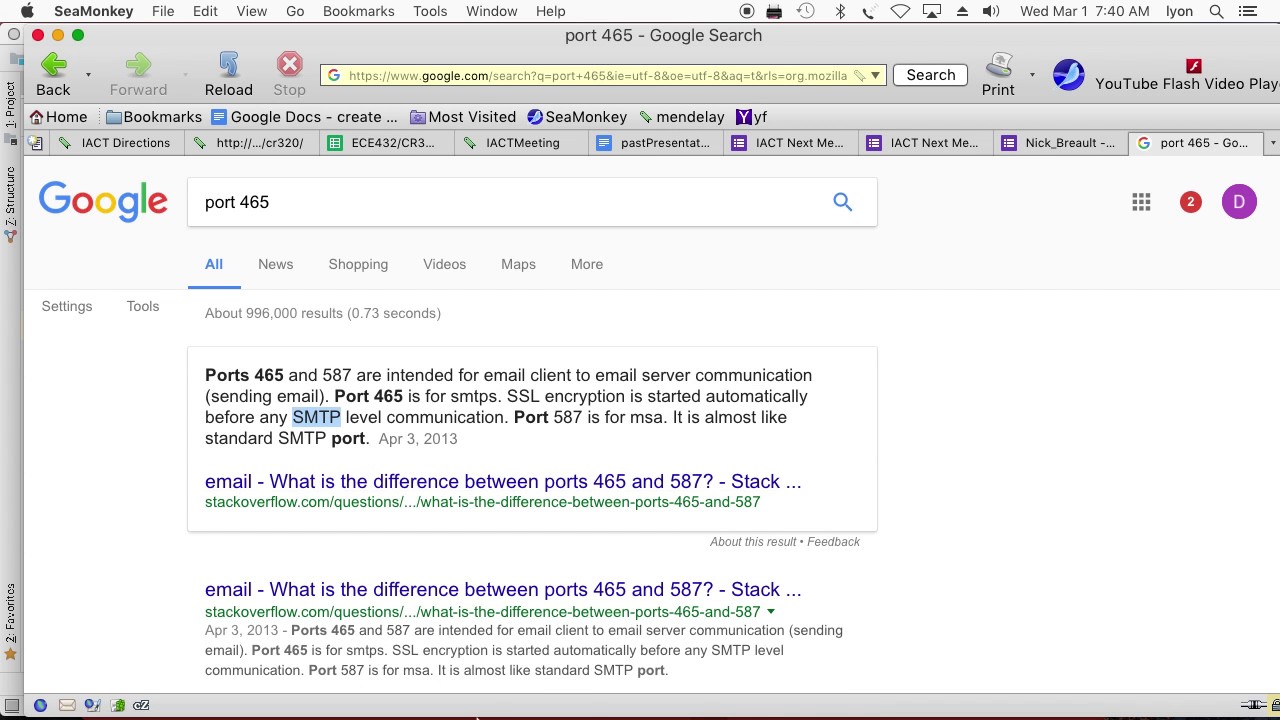This screenshot has width=1280, height=720.
Task: Open Address Book from status bar
Action: (117, 705)
